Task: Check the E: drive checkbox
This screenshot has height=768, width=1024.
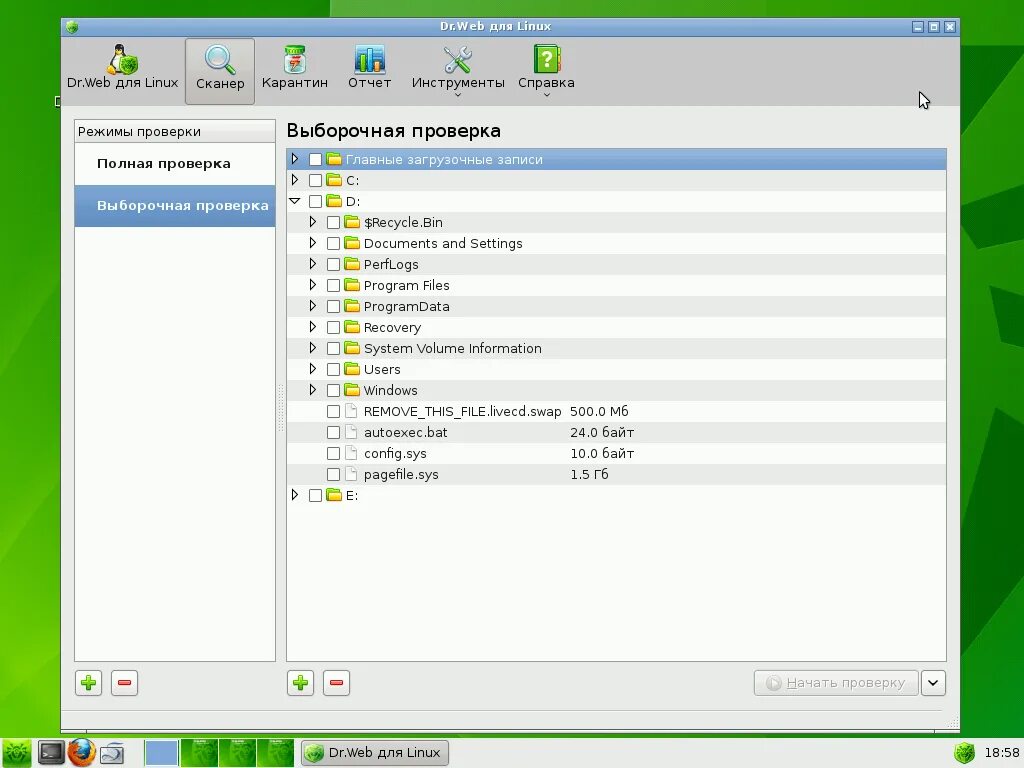Action: (x=315, y=495)
